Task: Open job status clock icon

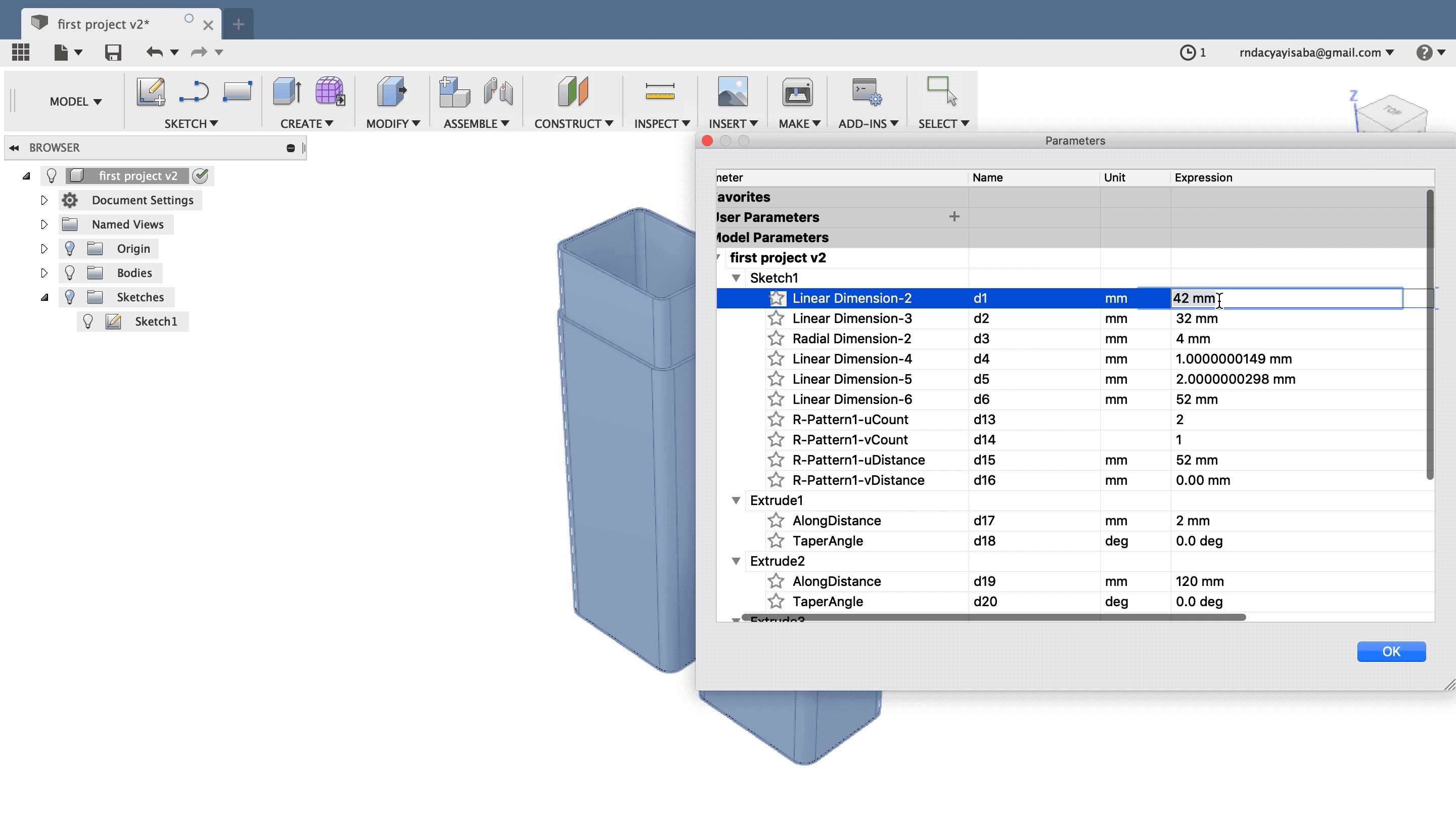Action: click(1188, 53)
